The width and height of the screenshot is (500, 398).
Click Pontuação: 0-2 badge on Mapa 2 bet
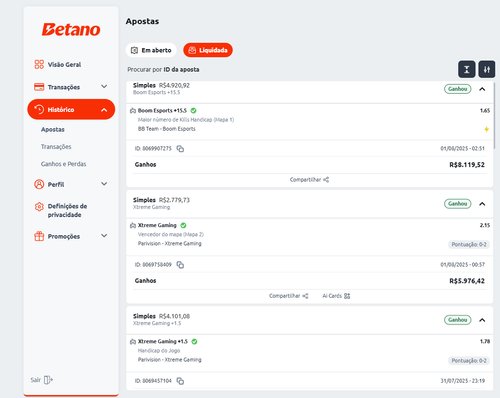469,245
